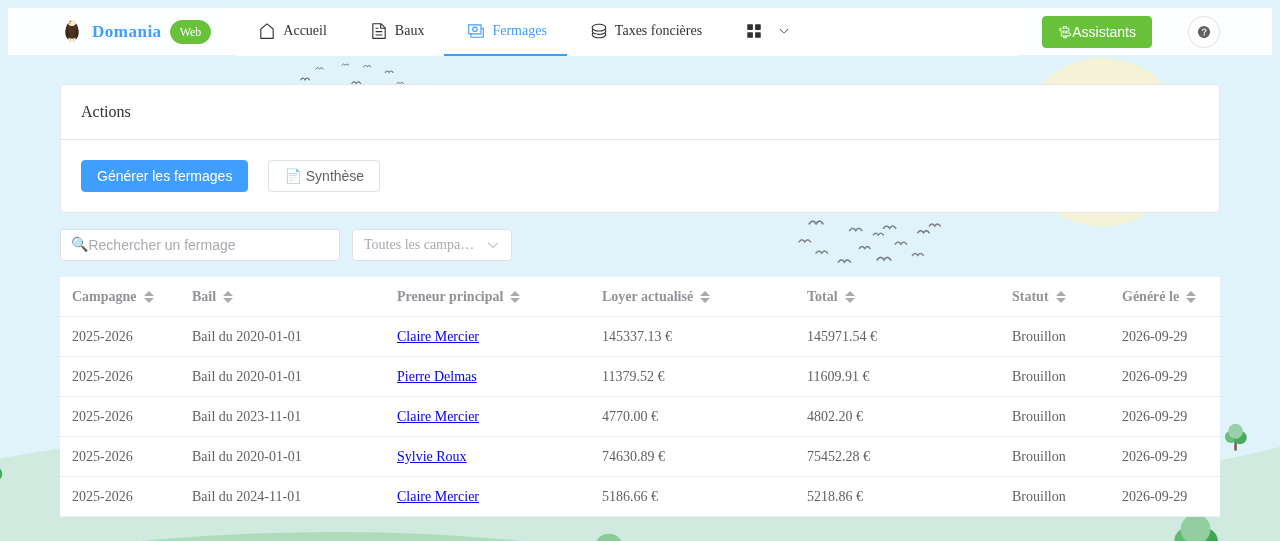The height and width of the screenshot is (541, 1280).
Task: Click the Actions panel heading
Action: (x=106, y=112)
